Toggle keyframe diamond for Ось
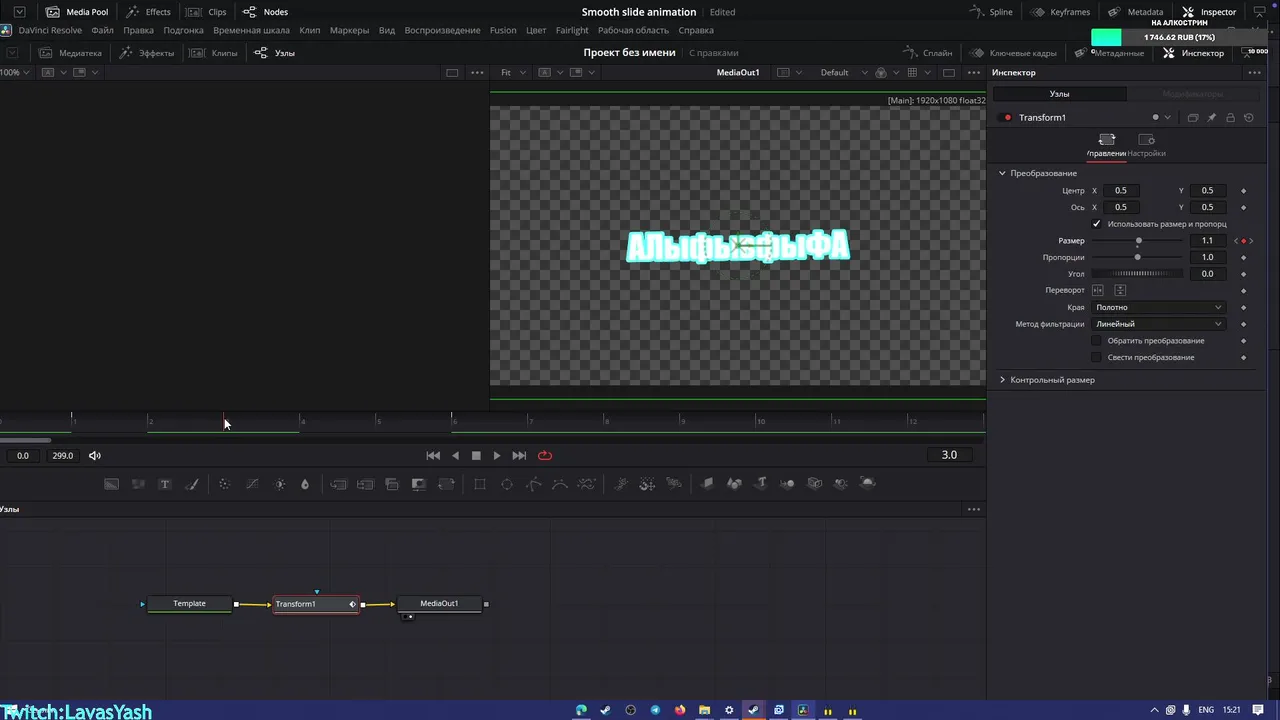Screen dimensions: 1280x720 [1243, 207]
